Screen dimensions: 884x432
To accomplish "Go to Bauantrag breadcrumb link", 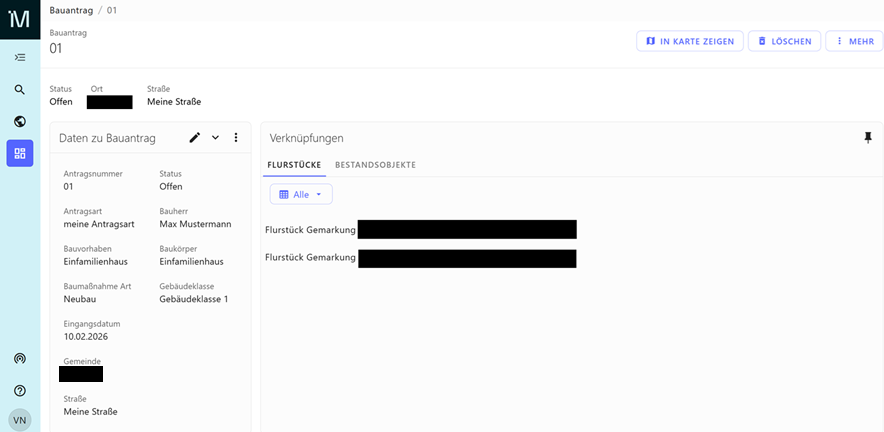I will coord(70,10).
